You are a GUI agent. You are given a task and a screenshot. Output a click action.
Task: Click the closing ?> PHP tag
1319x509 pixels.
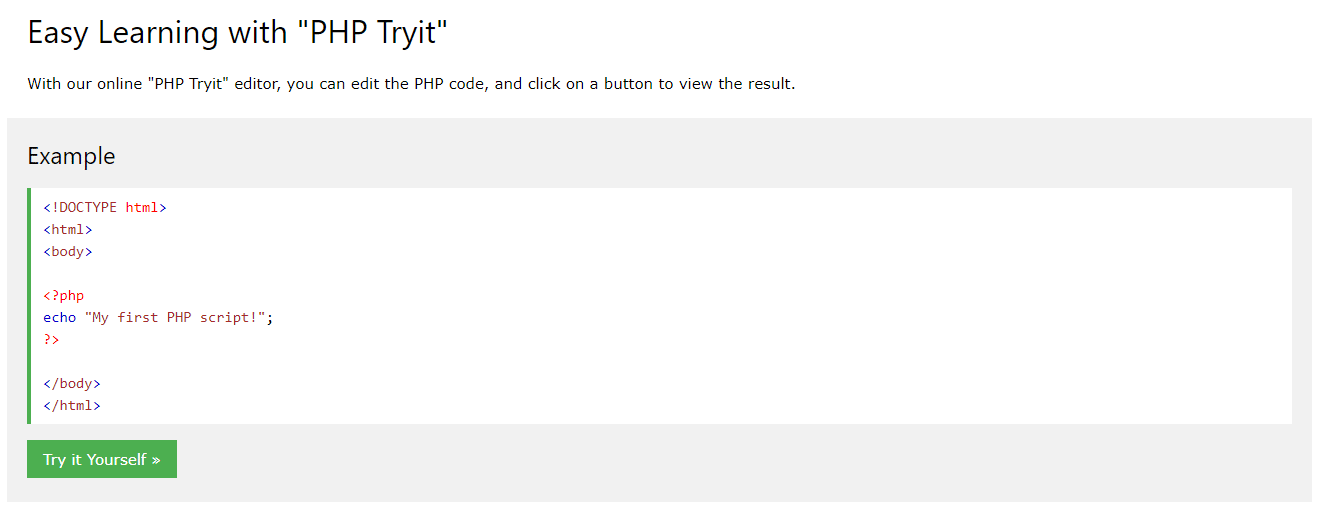tap(51, 340)
